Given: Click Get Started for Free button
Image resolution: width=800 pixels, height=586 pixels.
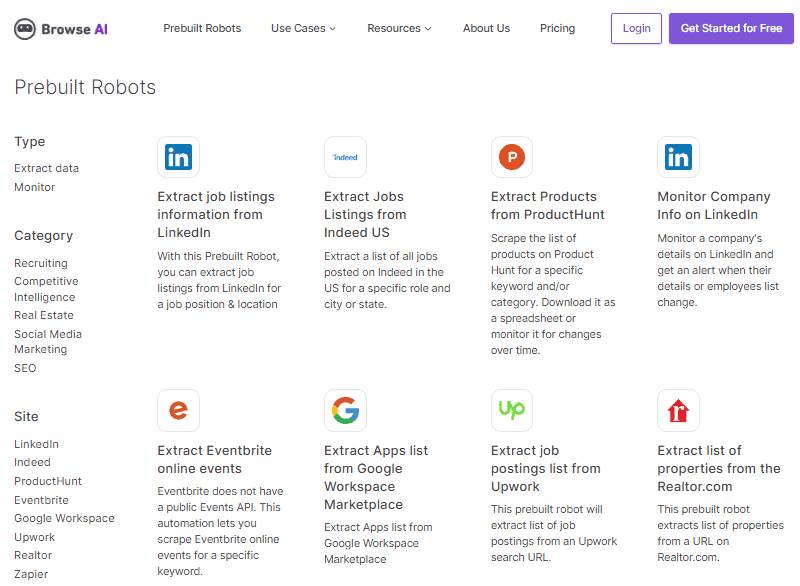Looking at the screenshot, I should pos(731,29).
